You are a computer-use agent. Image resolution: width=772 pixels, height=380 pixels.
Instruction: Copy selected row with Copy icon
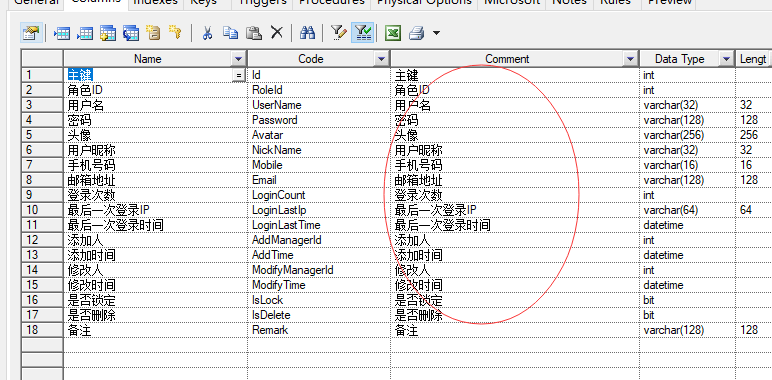point(230,33)
